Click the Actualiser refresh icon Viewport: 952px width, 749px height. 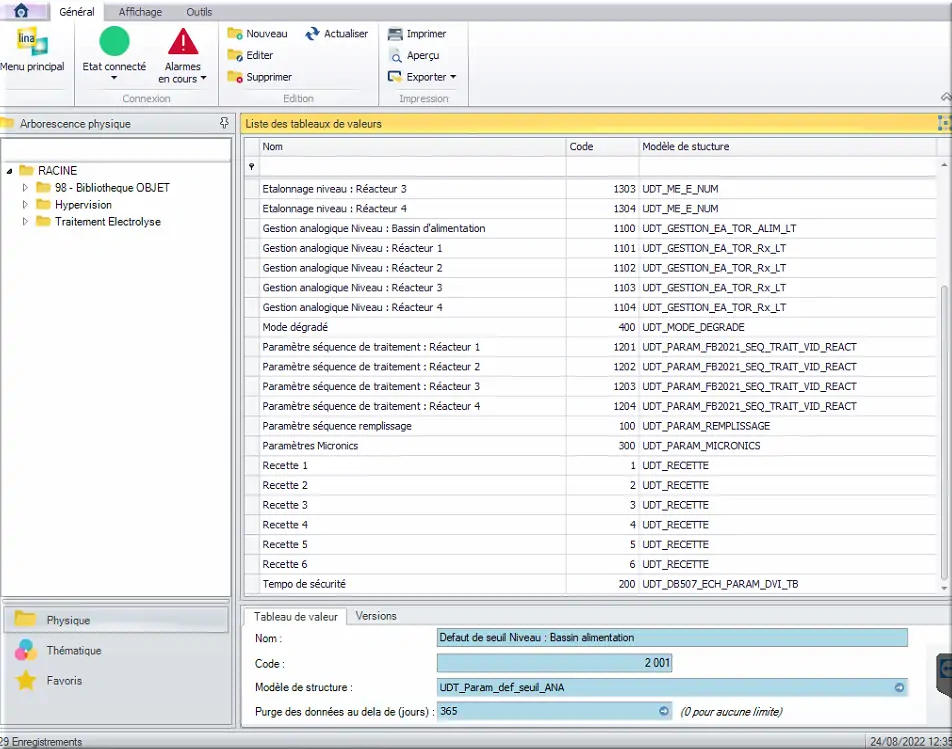[x=312, y=33]
